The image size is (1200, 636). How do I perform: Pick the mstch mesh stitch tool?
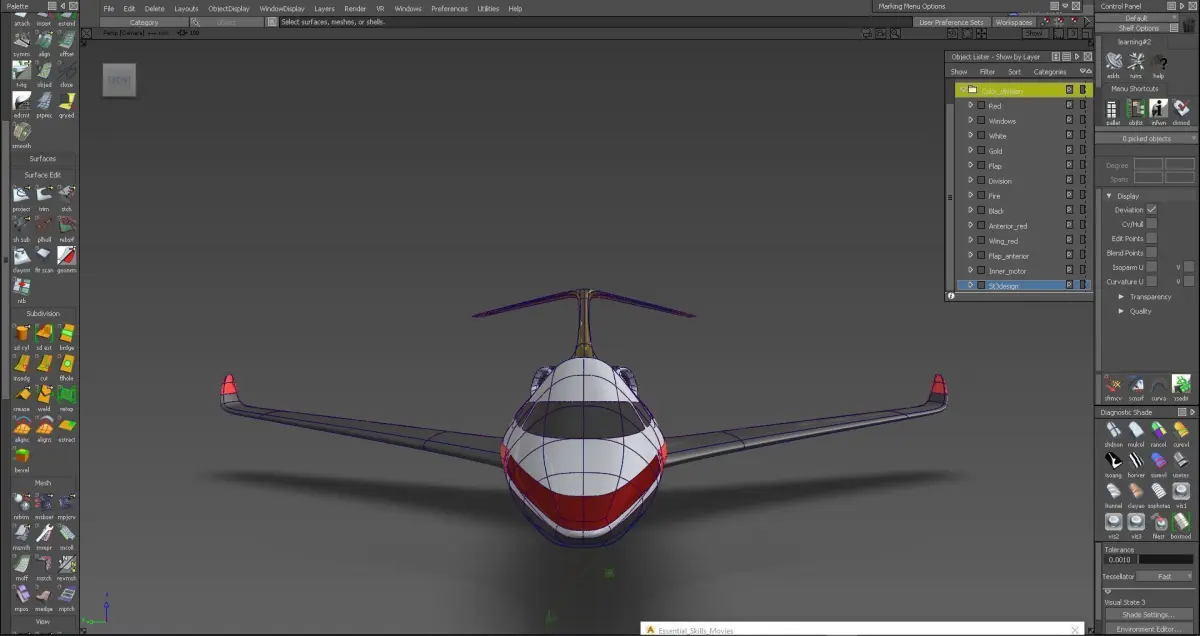pyautogui.click(x=44, y=566)
